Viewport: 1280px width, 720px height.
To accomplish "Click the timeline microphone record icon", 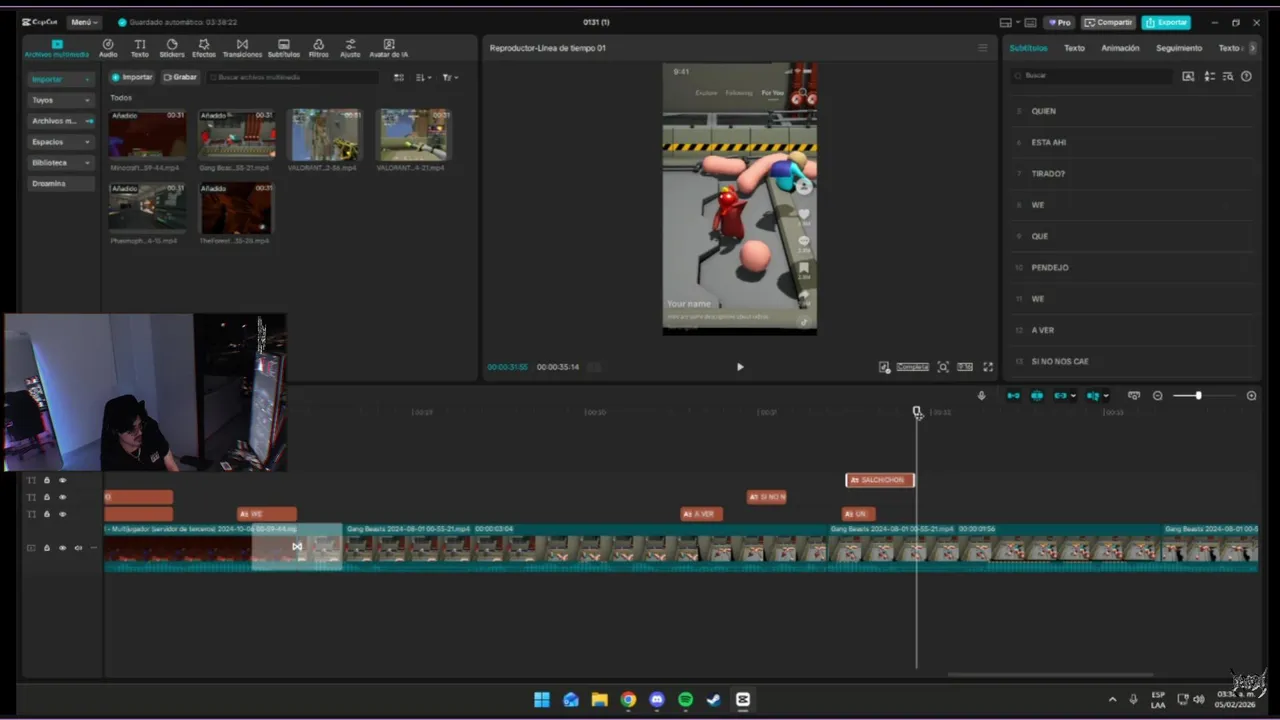I will click(x=981, y=396).
